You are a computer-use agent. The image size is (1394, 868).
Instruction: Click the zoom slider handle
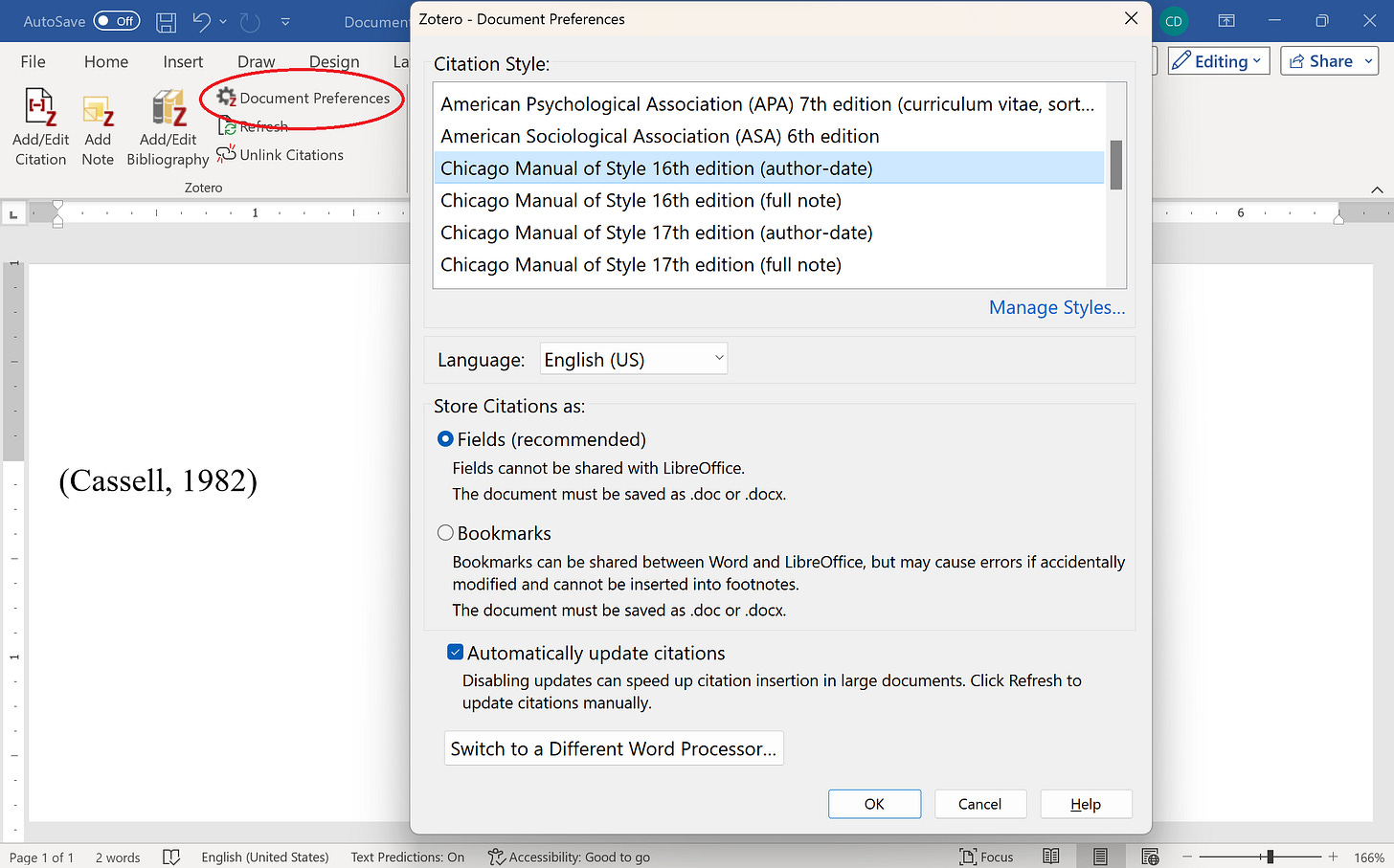click(x=1270, y=857)
